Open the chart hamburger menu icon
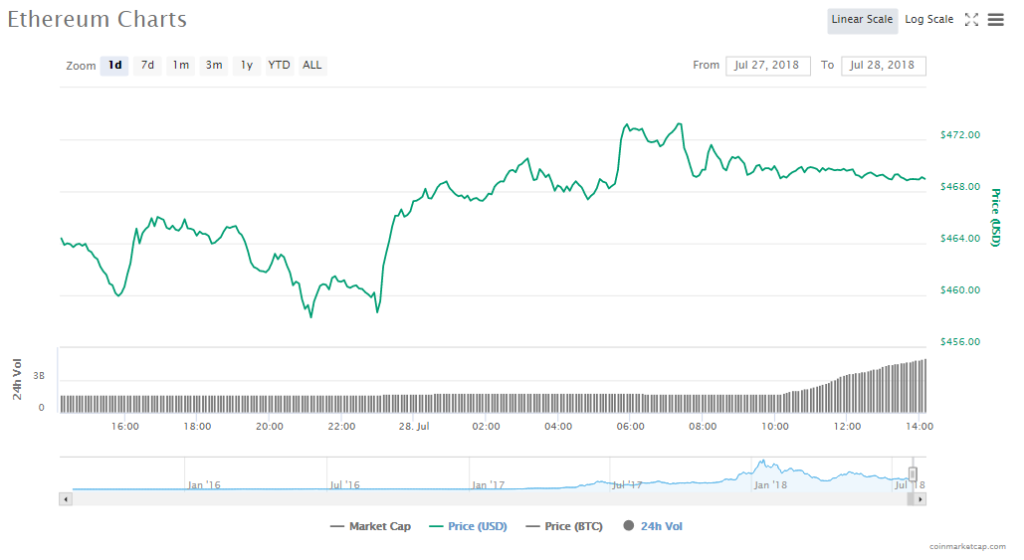 tap(995, 20)
